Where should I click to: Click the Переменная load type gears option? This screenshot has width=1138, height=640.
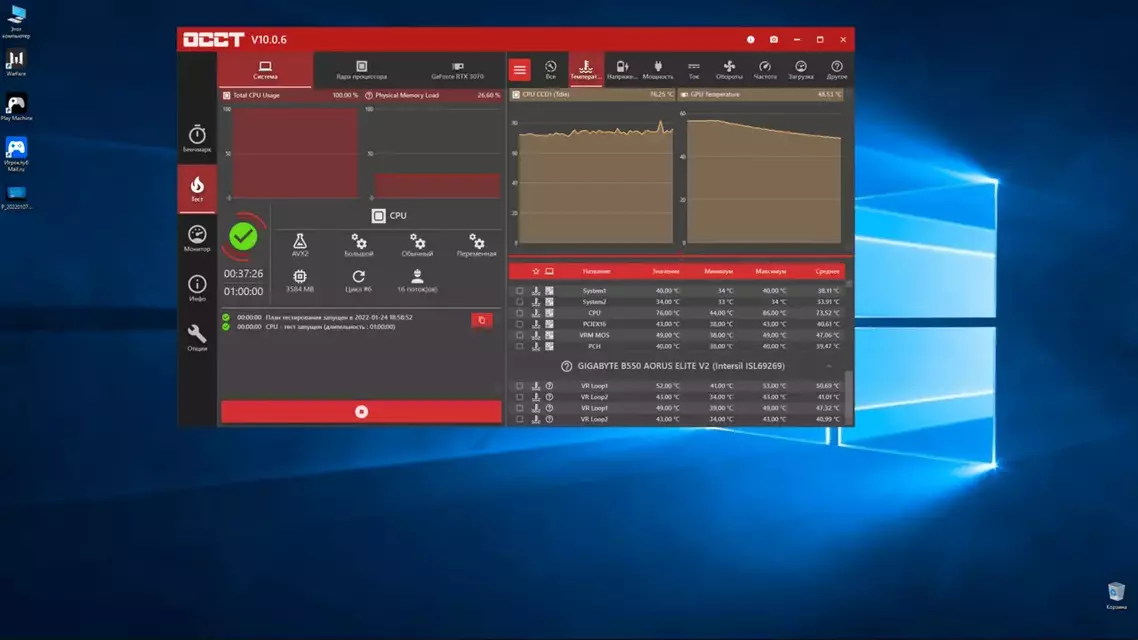[477, 245]
